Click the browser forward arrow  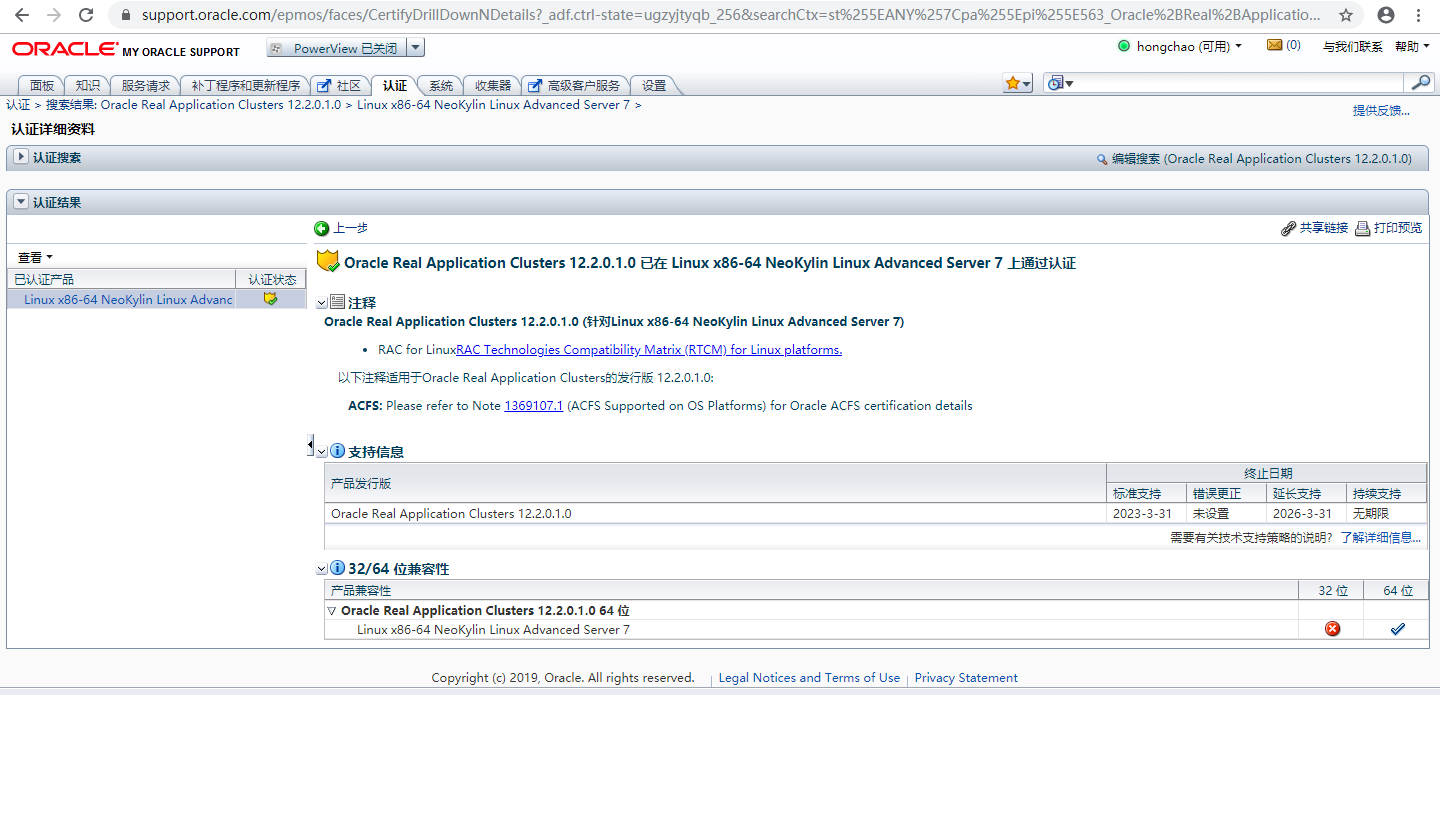click(54, 15)
